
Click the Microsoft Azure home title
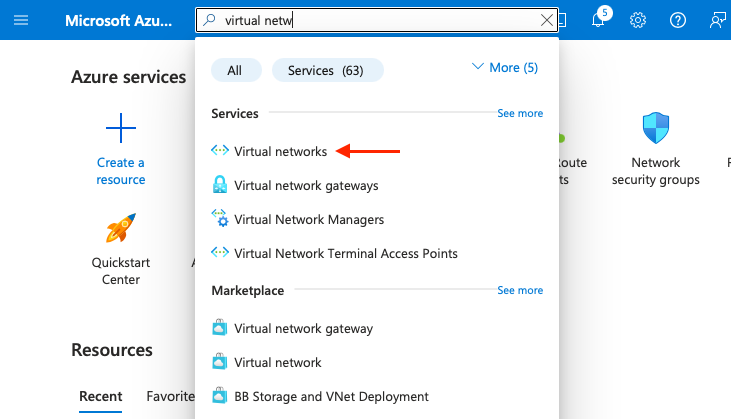tap(118, 21)
